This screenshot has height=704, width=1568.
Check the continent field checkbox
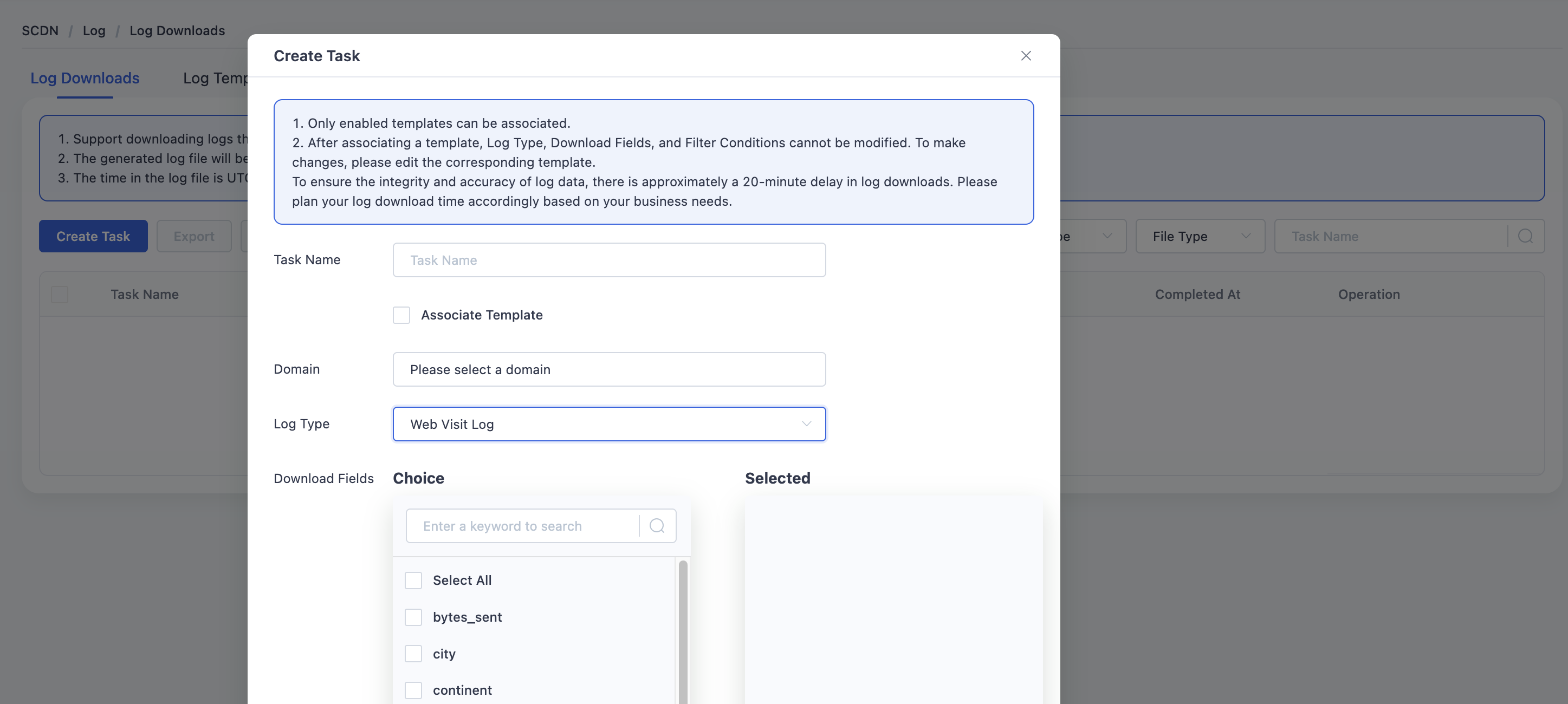pos(413,690)
